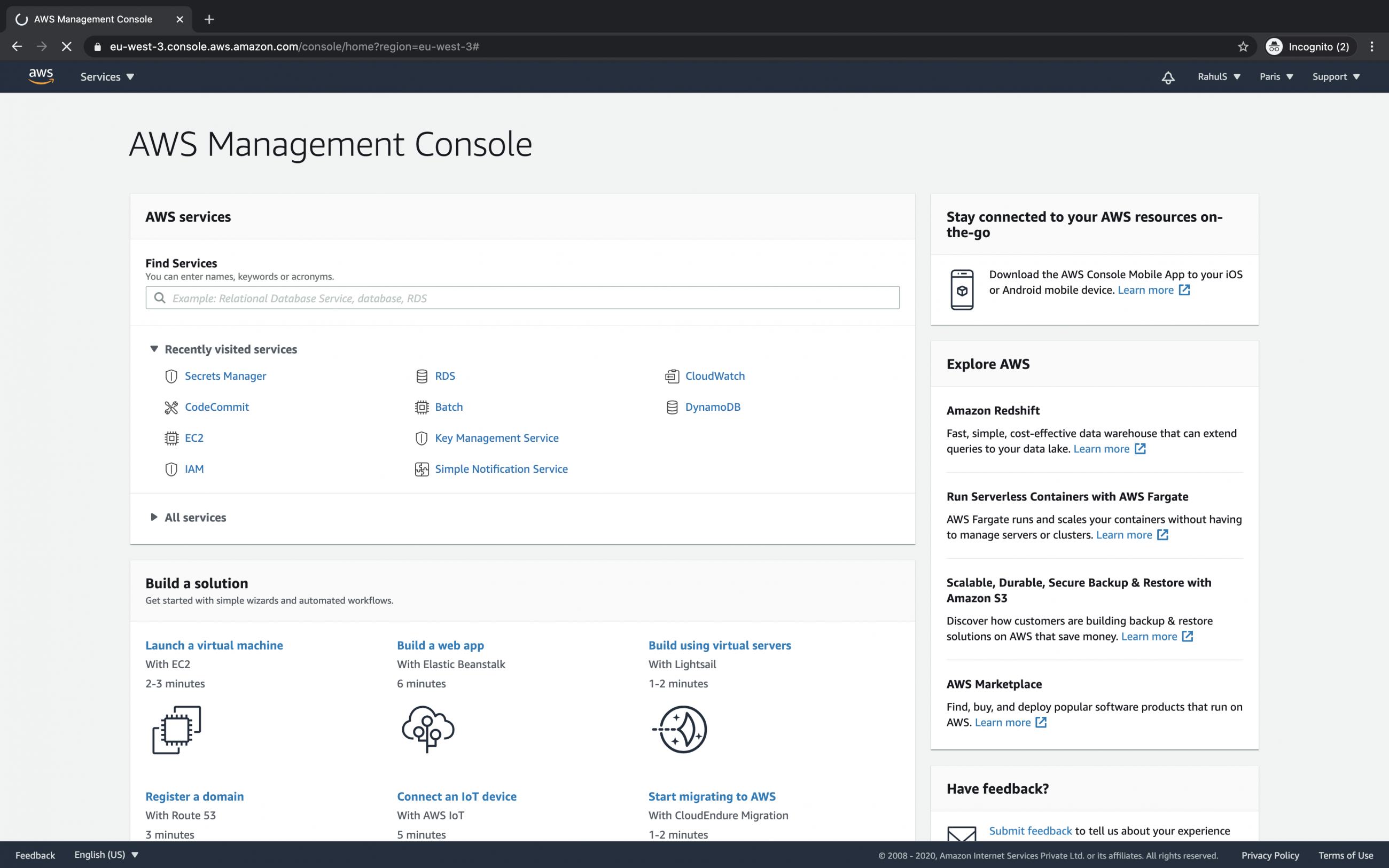The image size is (1389, 868).
Task: Click Learn more under Amazon Redshift
Action: point(1101,449)
